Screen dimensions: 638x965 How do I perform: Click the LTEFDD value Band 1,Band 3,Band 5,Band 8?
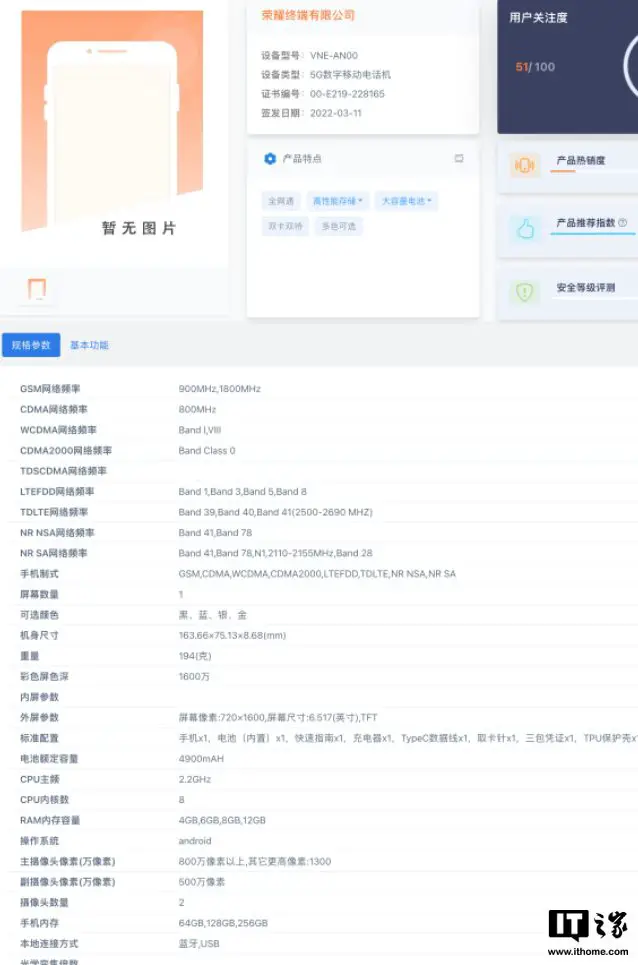click(242, 492)
